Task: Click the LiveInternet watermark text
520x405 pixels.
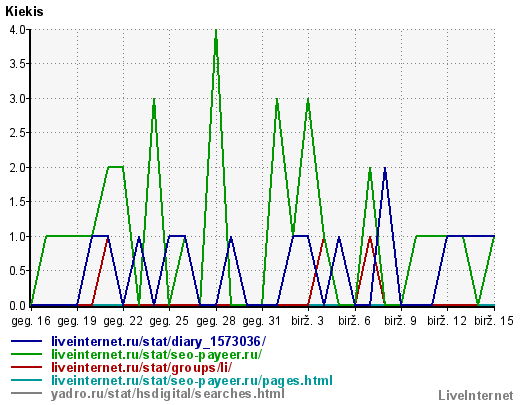Action: pyautogui.click(x=476, y=396)
